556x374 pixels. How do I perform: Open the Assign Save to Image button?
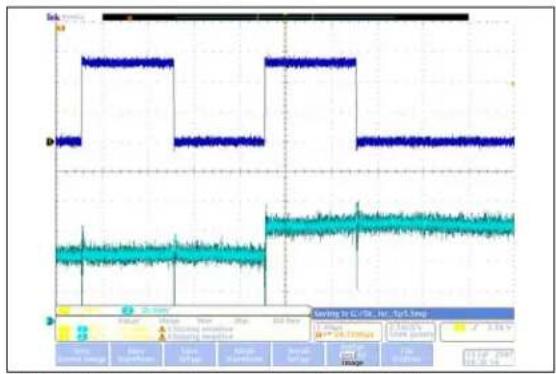click(352, 354)
